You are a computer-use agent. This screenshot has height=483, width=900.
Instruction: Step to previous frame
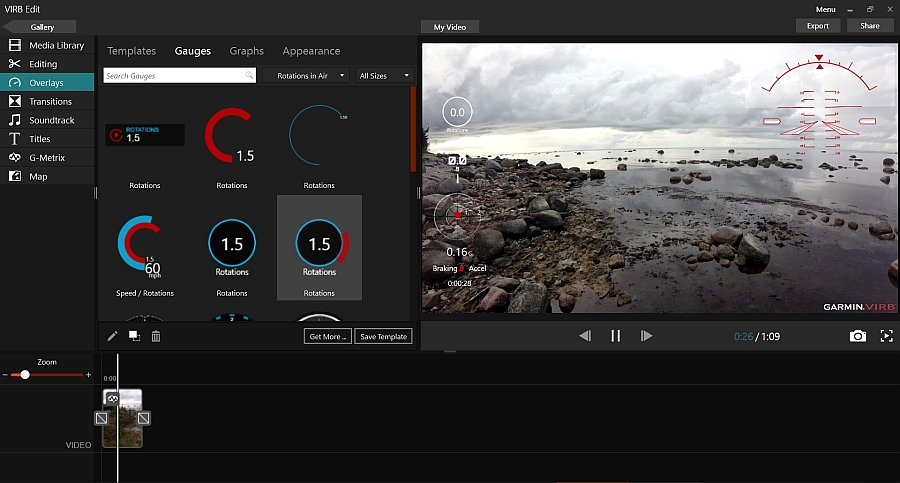point(585,336)
